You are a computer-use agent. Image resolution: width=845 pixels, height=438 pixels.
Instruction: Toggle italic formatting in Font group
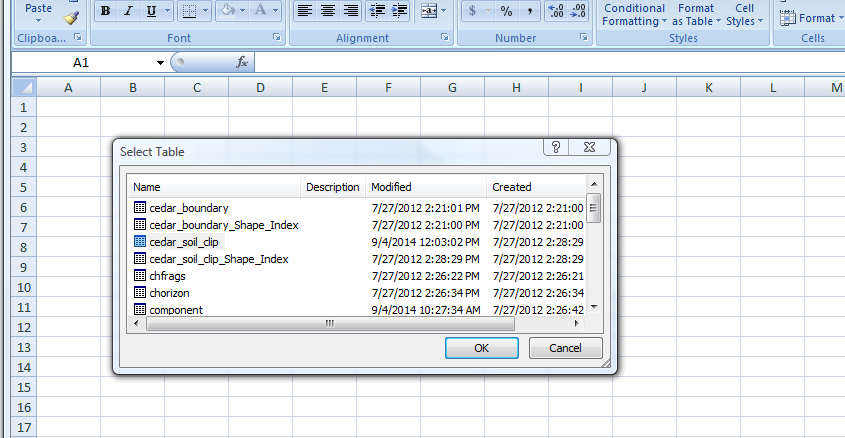click(128, 11)
